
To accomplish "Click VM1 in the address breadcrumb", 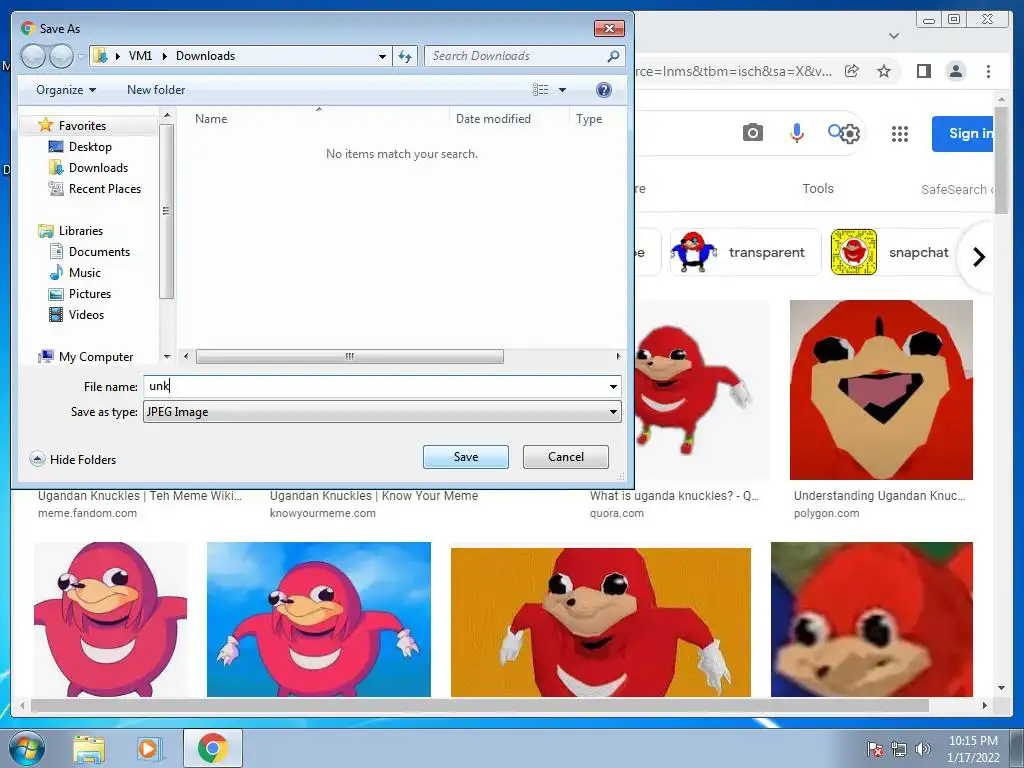I will point(140,56).
